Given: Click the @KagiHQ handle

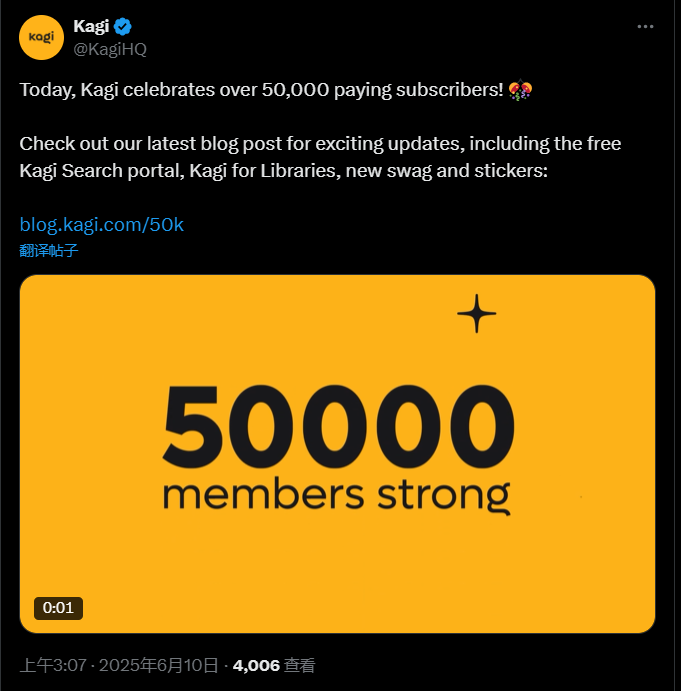Looking at the screenshot, I should [x=111, y=48].
